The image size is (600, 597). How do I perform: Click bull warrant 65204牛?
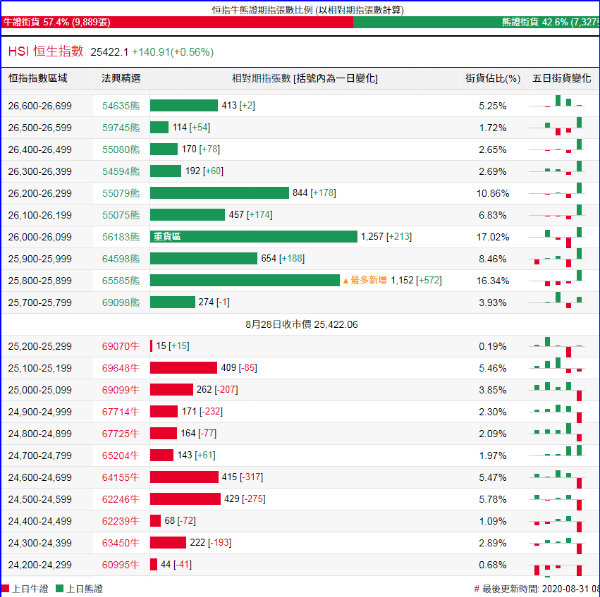point(121,455)
